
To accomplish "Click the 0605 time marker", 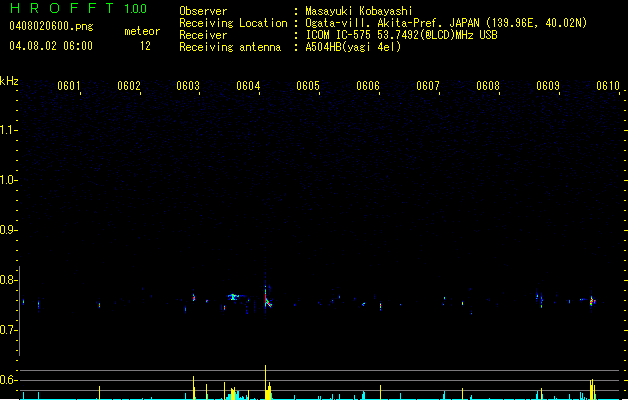I will 308,86.
